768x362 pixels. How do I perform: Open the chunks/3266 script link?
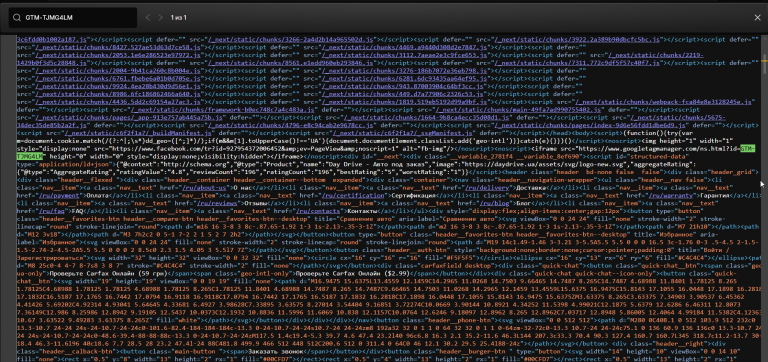290,40
